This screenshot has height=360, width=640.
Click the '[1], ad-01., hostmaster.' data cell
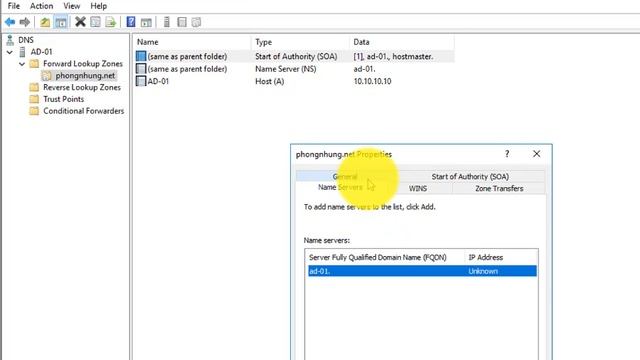tap(393, 56)
